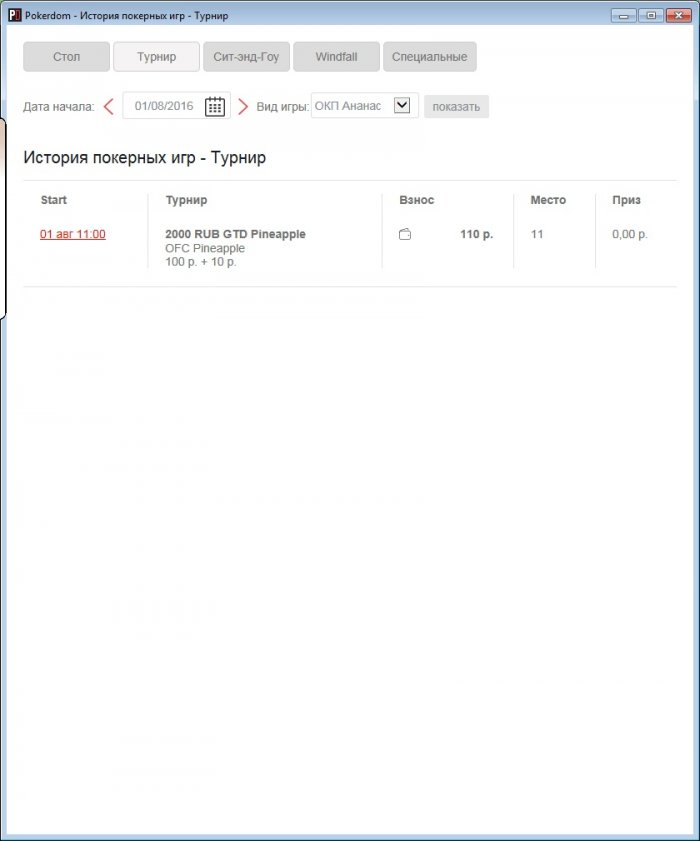Image resolution: width=700 pixels, height=841 pixels.
Task: Expand the Вид игры dropdown arrow
Action: 402,105
